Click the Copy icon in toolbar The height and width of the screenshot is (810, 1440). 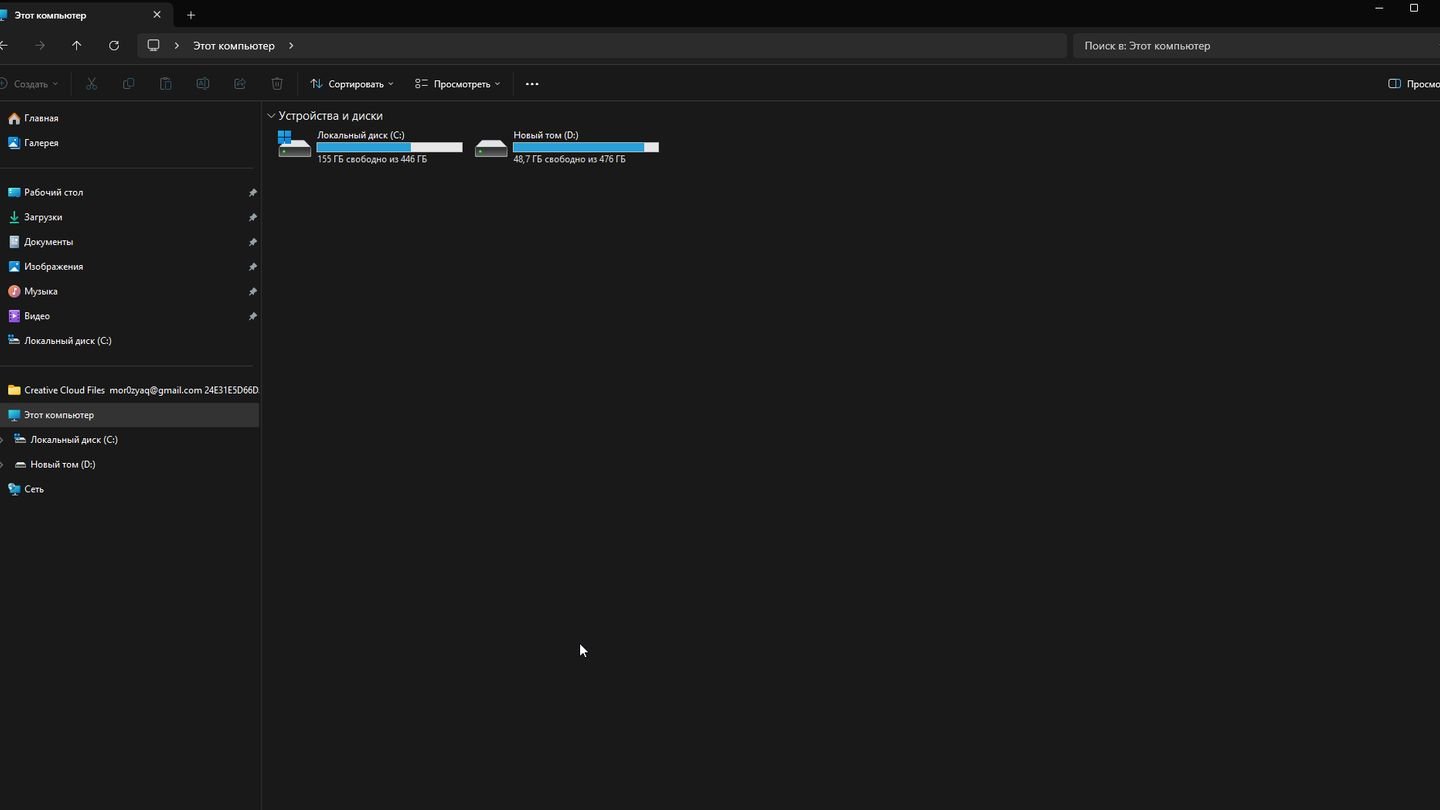[128, 84]
